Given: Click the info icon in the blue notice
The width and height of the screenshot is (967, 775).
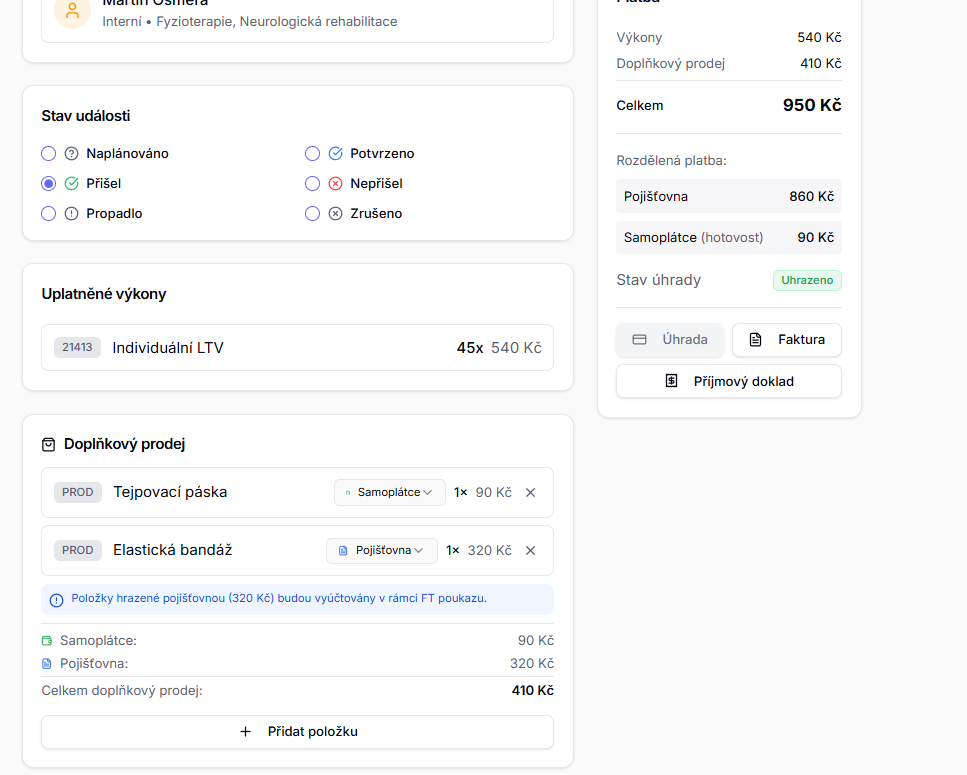Looking at the screenshot, I should 57,600.
